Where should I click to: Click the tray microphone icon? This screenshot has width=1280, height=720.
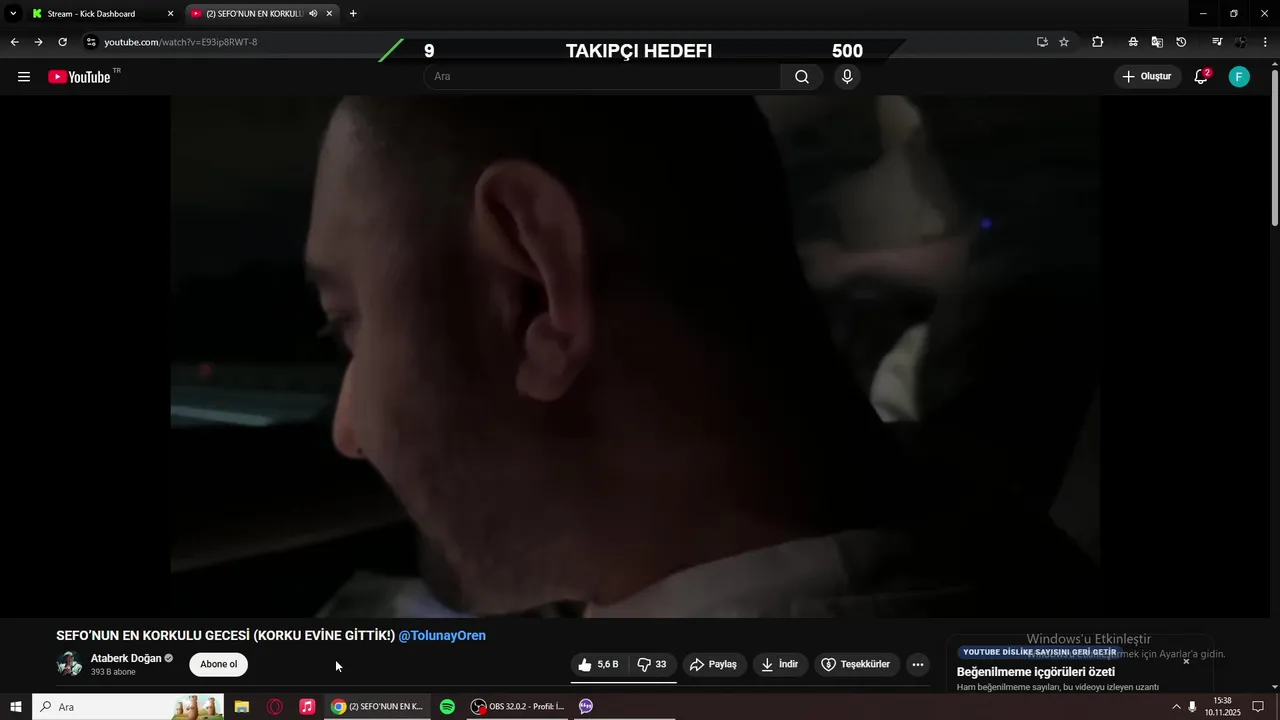click(x=1192, y=706)
